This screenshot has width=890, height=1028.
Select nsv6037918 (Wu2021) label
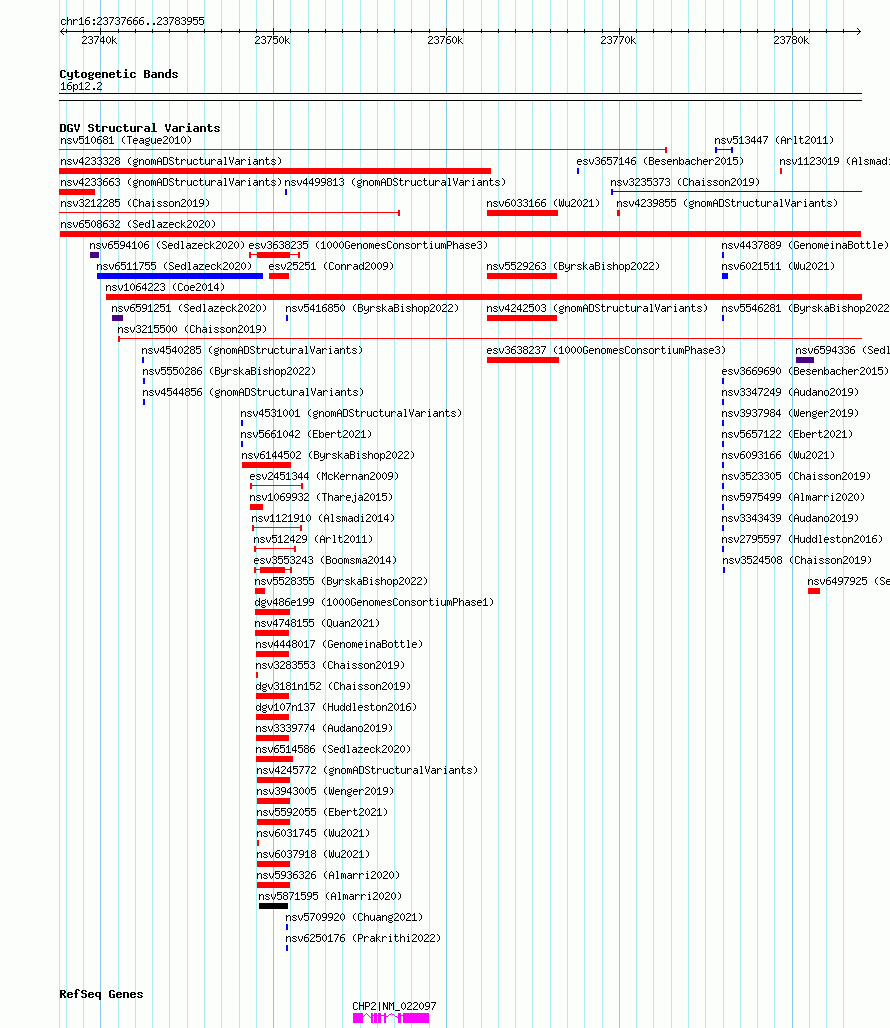pos(313,854)
